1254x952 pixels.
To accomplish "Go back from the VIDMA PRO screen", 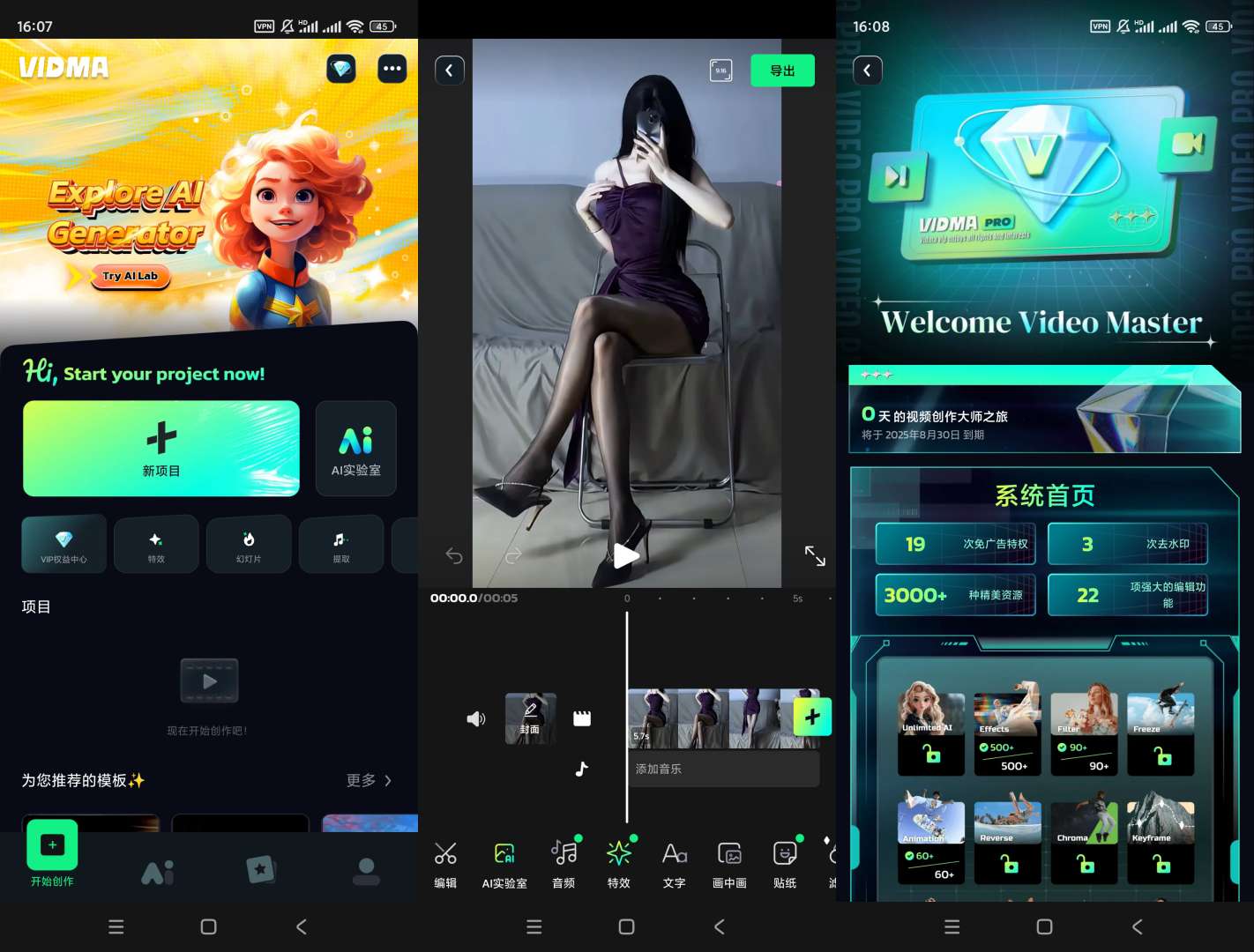I will click(x=868, y=71).
